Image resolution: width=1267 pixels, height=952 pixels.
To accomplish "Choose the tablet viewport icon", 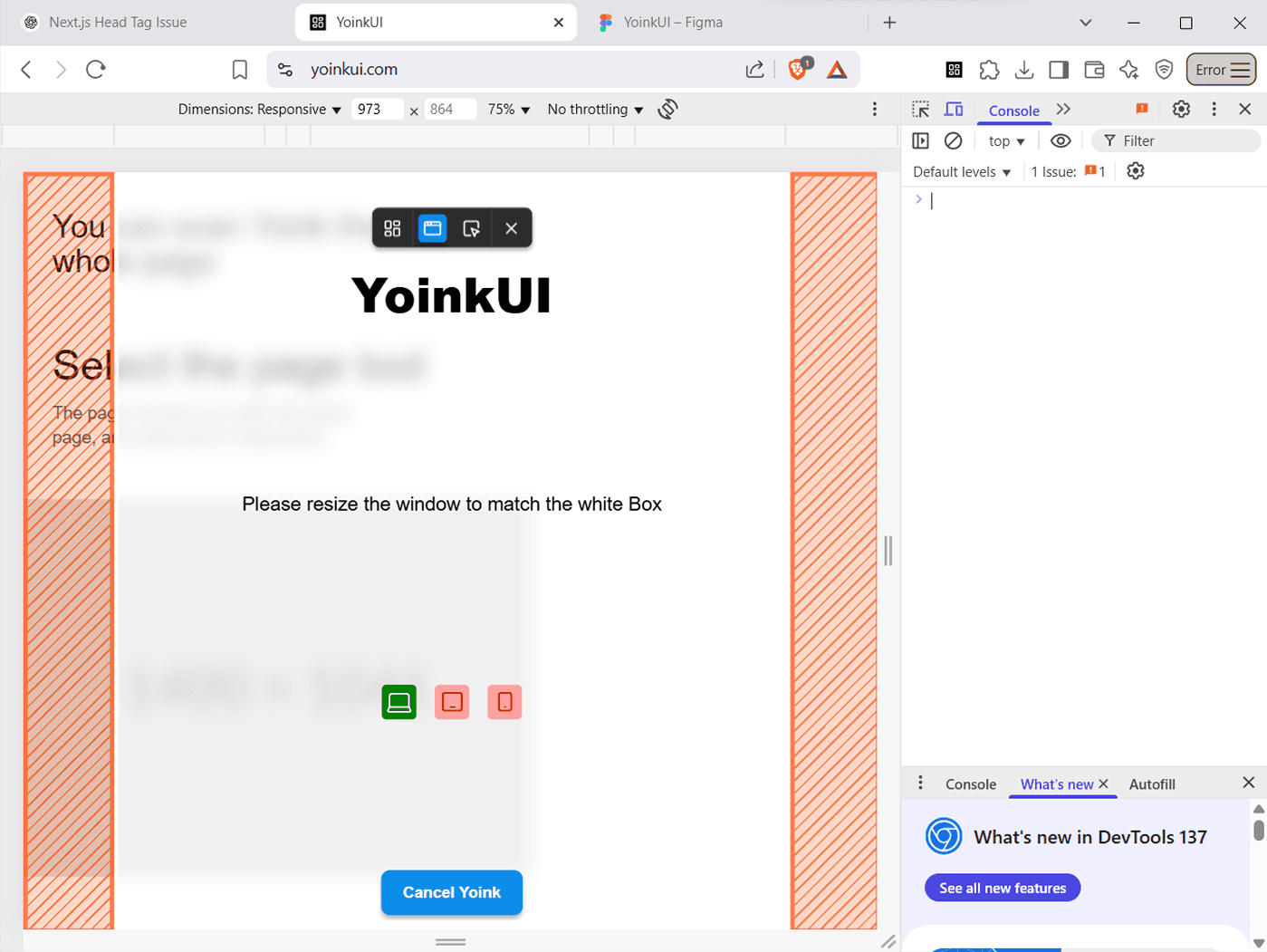I will click(452, 702).
